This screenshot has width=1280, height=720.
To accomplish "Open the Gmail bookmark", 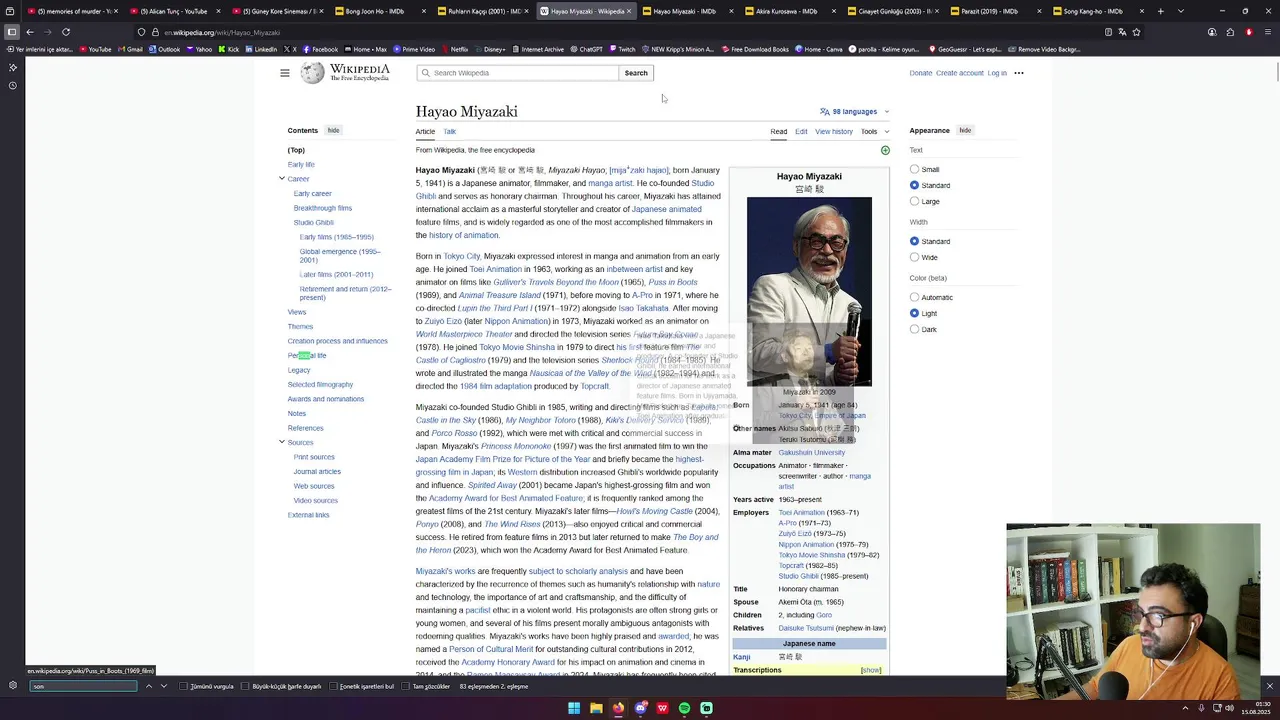I will pyautogui.click(x=130, y=49).
